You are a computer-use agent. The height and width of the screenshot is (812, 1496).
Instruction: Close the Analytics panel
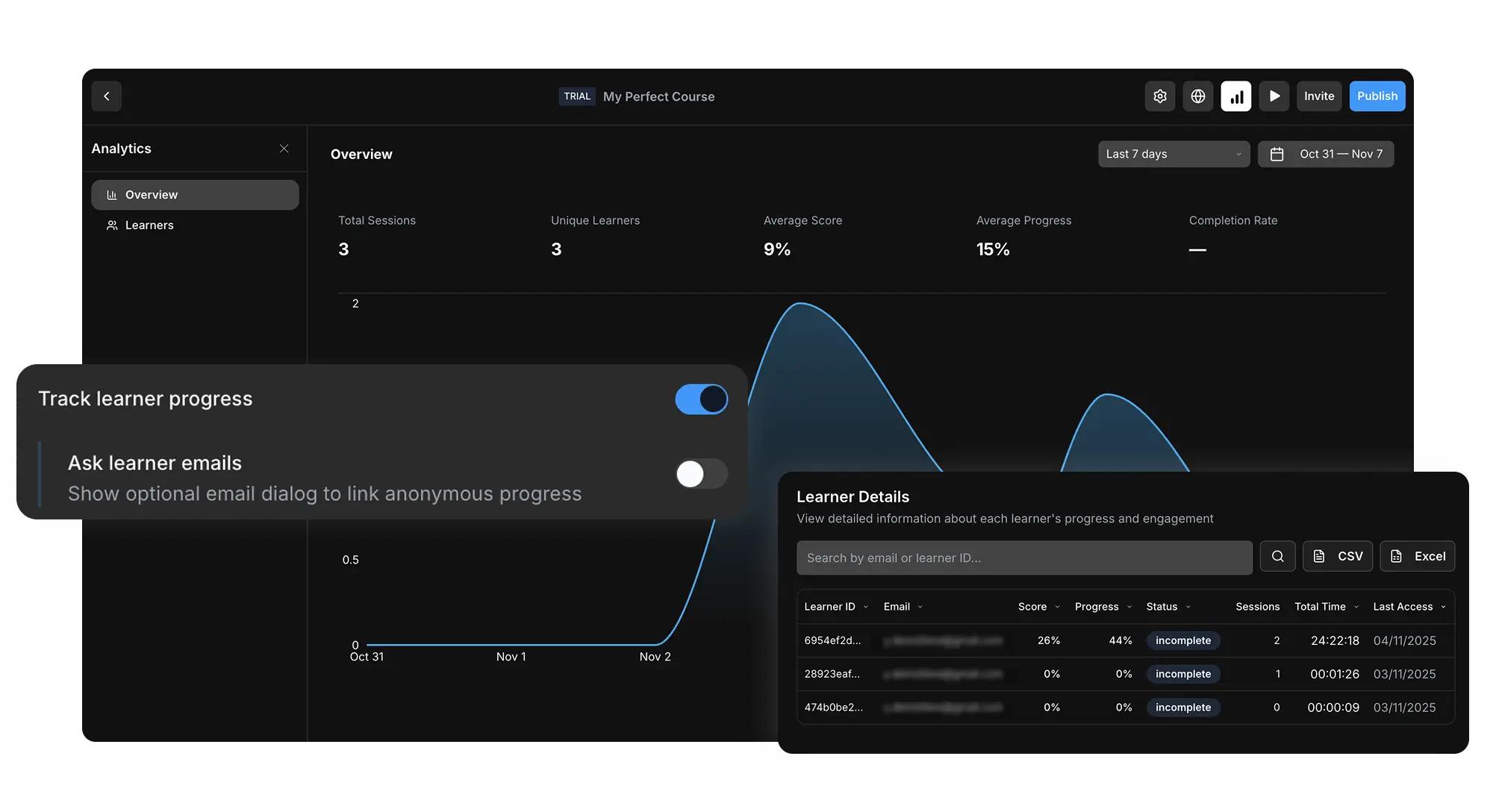(284, 149)
